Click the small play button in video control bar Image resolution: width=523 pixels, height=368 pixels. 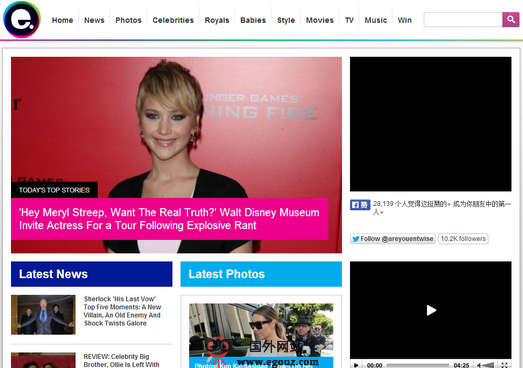(x=356, y=365)
